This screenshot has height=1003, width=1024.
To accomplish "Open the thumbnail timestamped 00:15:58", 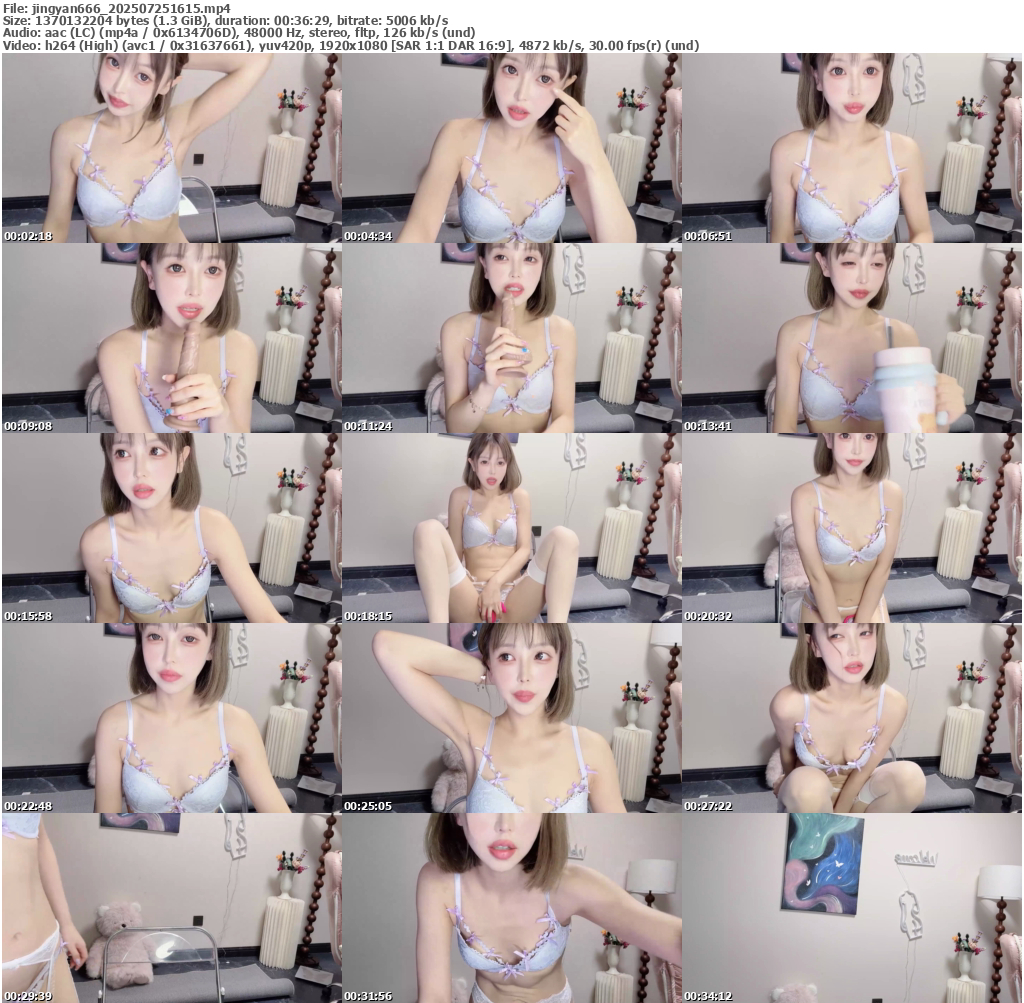I will [171, 528].
